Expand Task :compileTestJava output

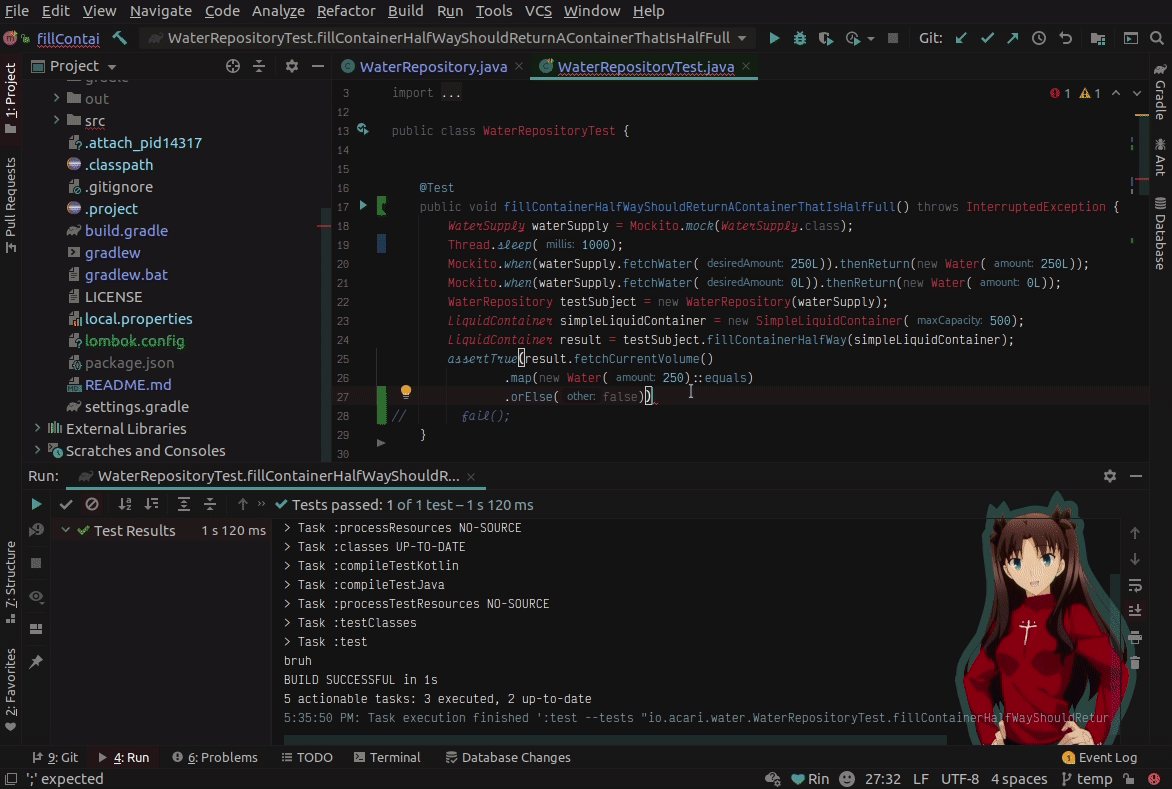click(288, 584)
